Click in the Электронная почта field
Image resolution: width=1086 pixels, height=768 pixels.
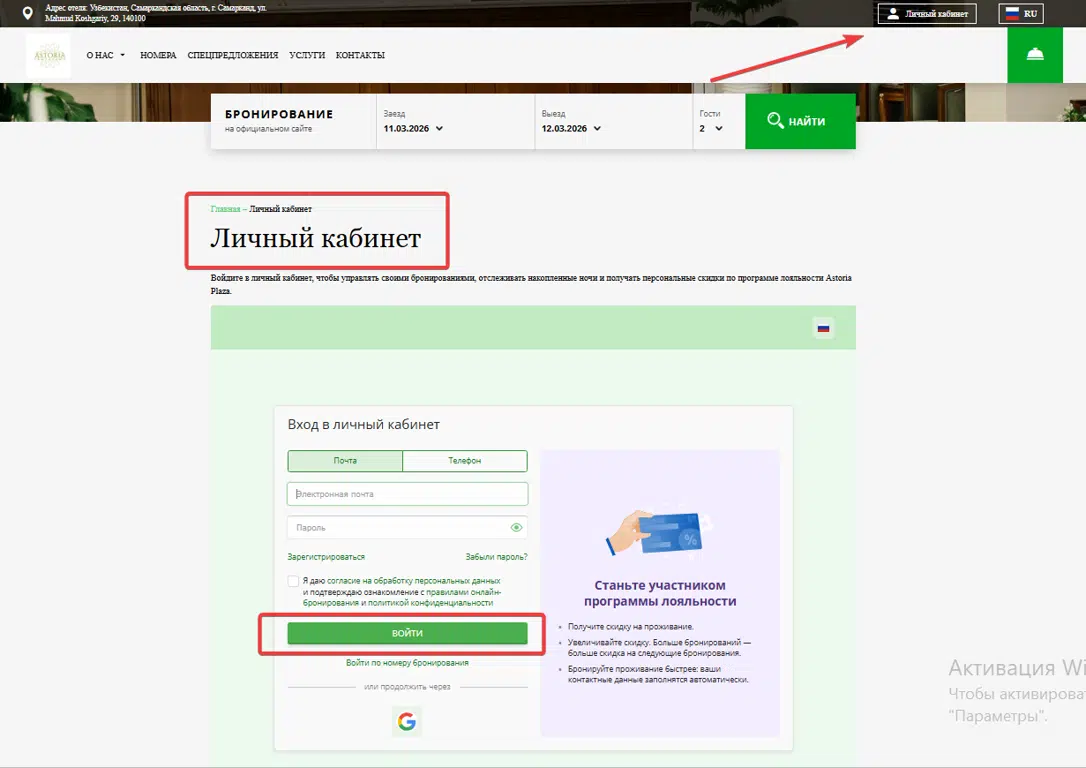(x=407, y=494)
